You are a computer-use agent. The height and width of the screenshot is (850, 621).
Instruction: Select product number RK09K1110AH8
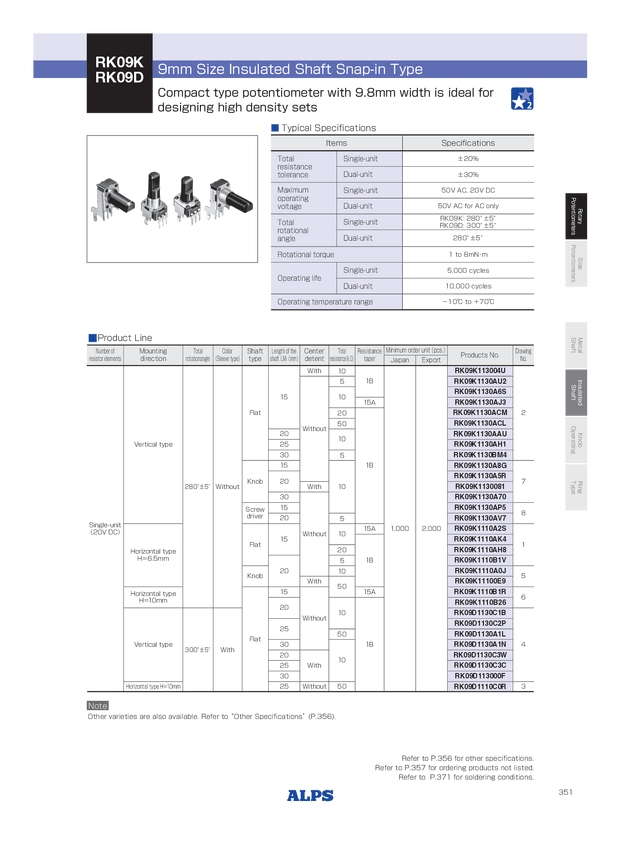[480, 549]
